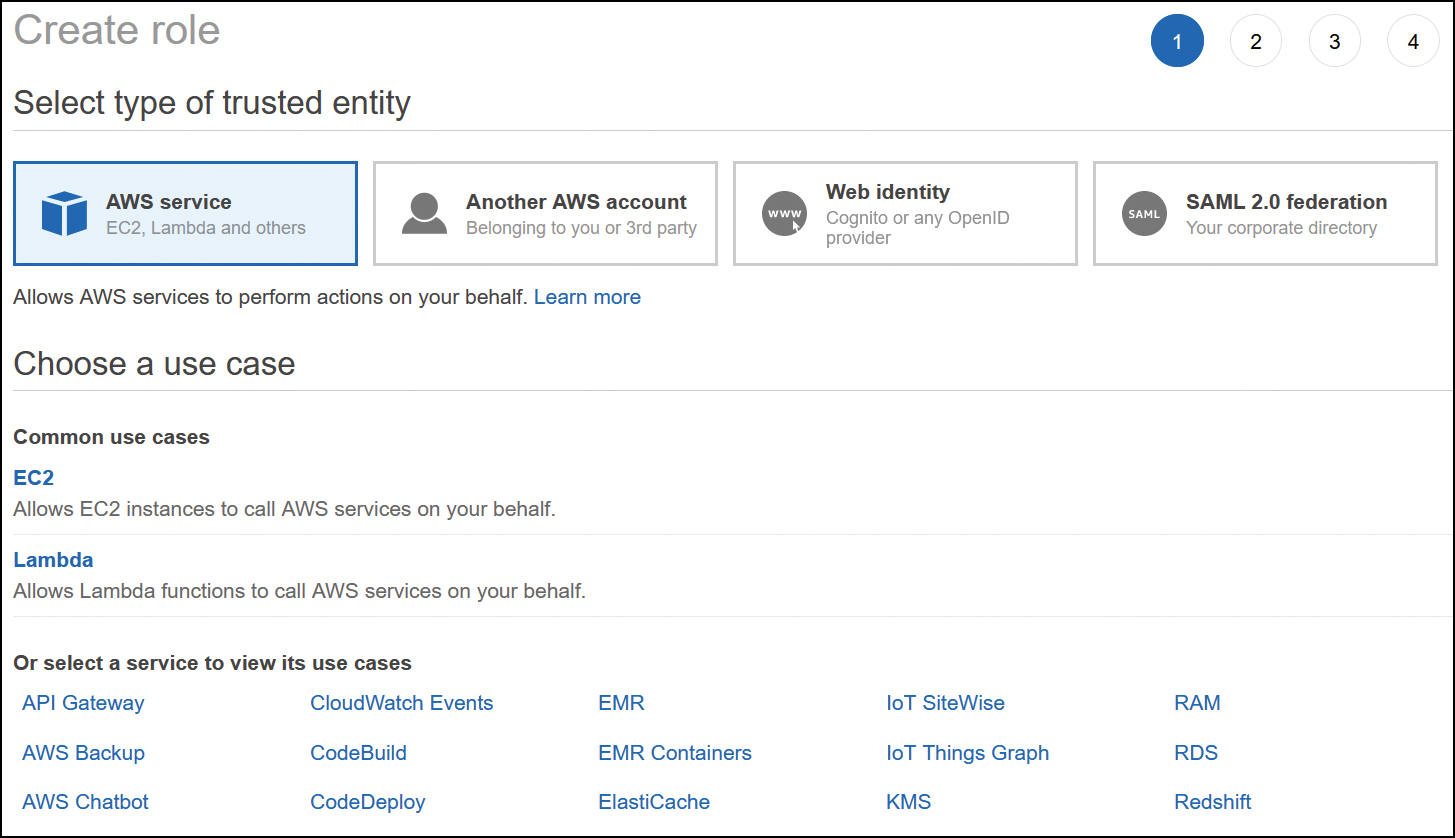The height and width of the screenshot is (838, 1455).
Task: Go to step 3 indicator
Action: pyautogui.click(x=1334, y=41)
